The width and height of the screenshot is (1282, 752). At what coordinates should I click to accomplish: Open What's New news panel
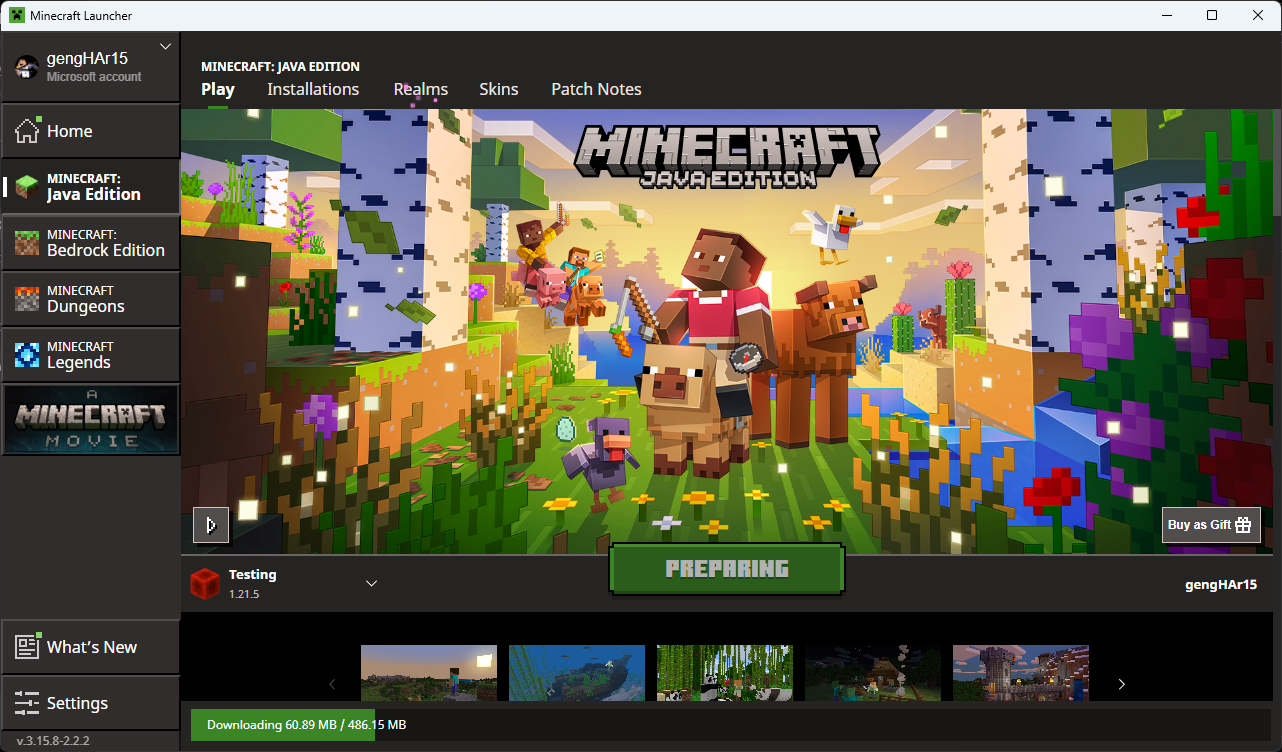point(90,647)
